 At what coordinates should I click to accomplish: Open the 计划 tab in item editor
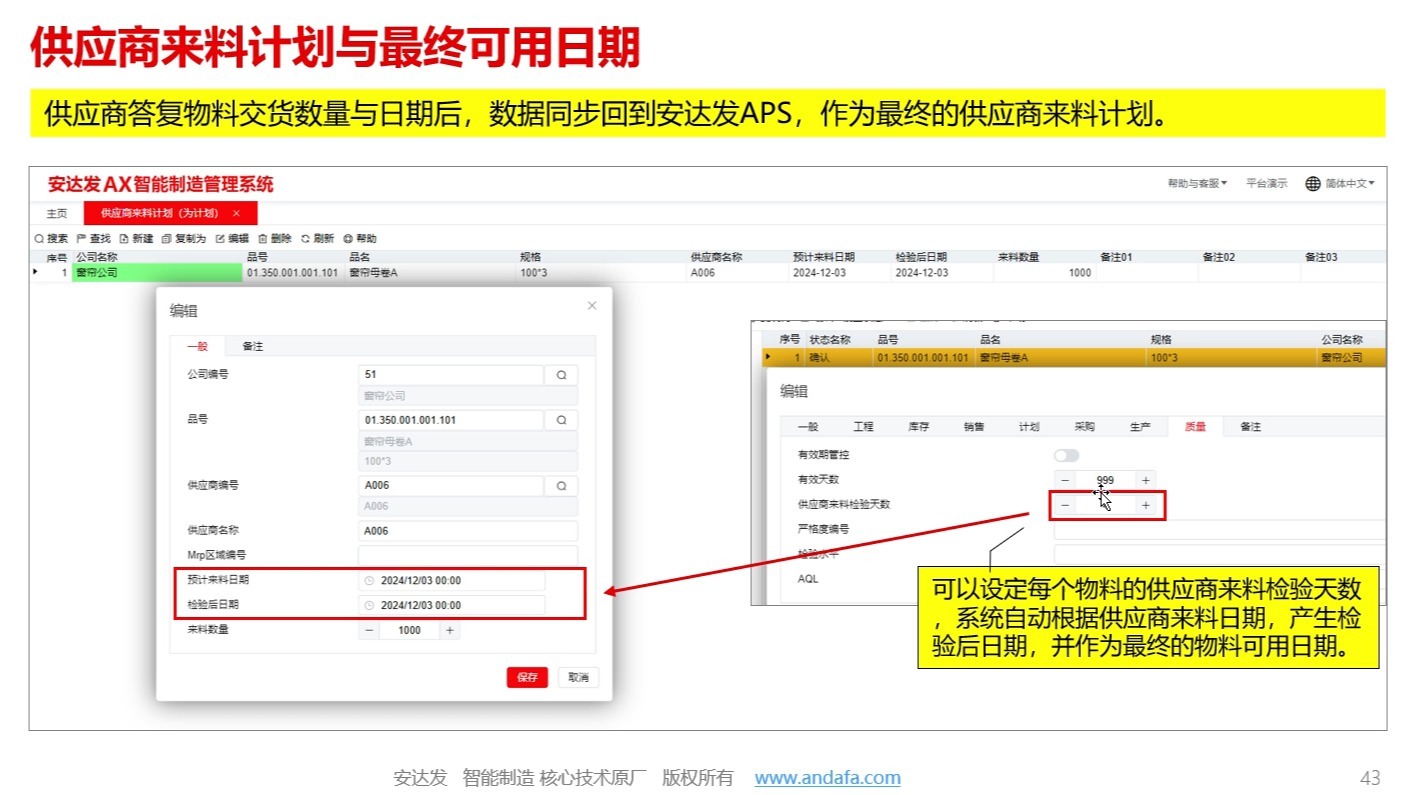[x=1029, y=427]
